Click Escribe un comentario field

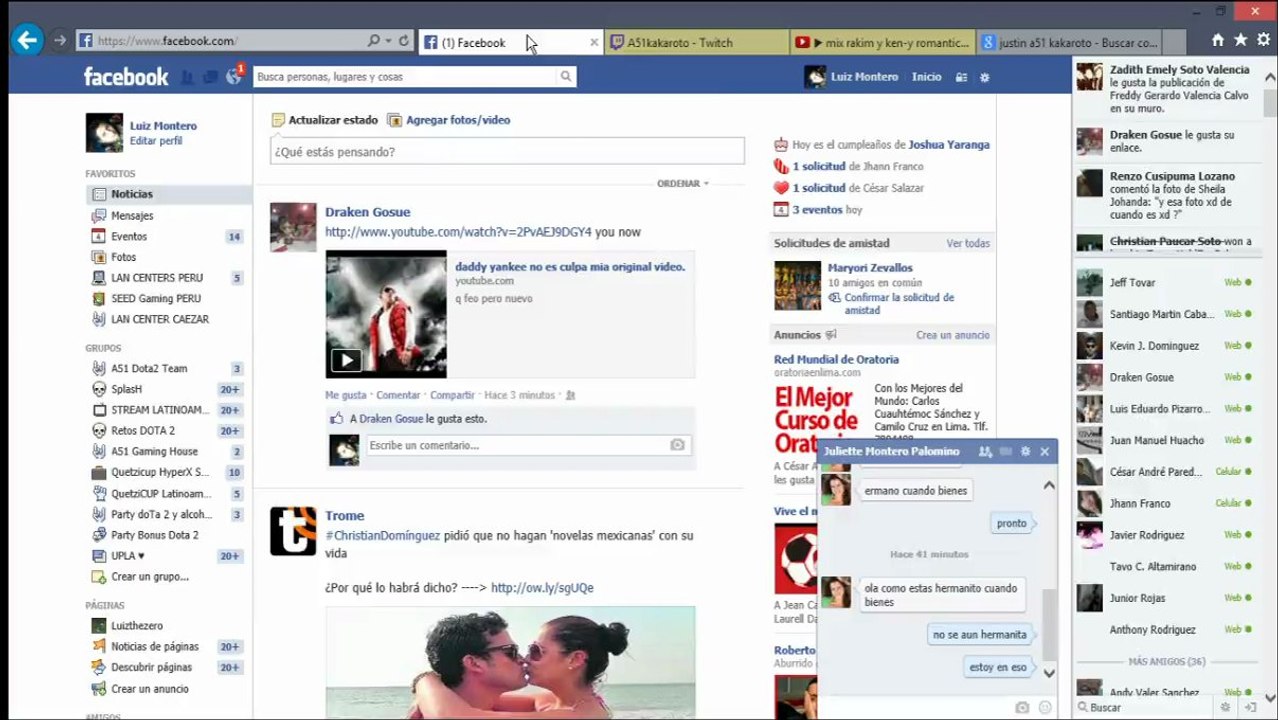point(515,445)
